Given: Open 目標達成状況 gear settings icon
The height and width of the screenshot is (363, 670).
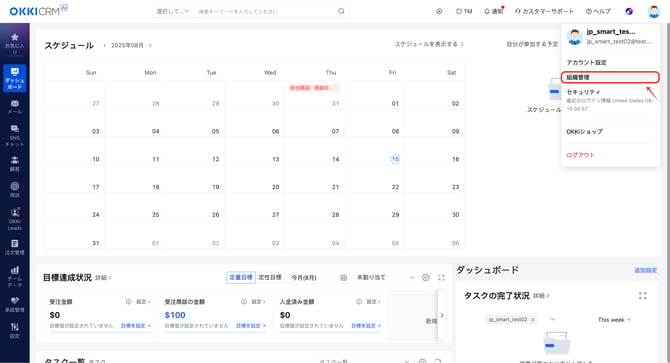Looking at the screenshot, I should [x=426, y=278].
